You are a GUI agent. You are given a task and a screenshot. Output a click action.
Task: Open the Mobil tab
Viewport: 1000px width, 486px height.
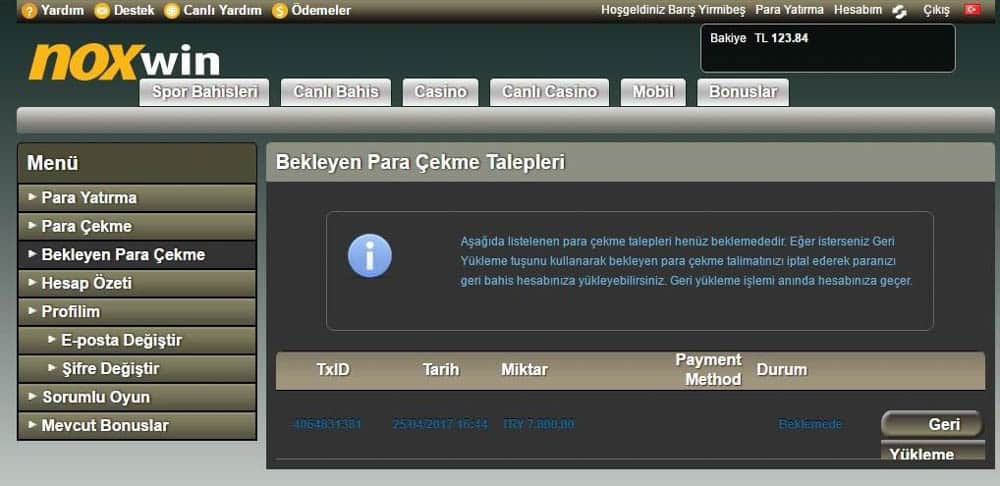[x=653, y=92]
